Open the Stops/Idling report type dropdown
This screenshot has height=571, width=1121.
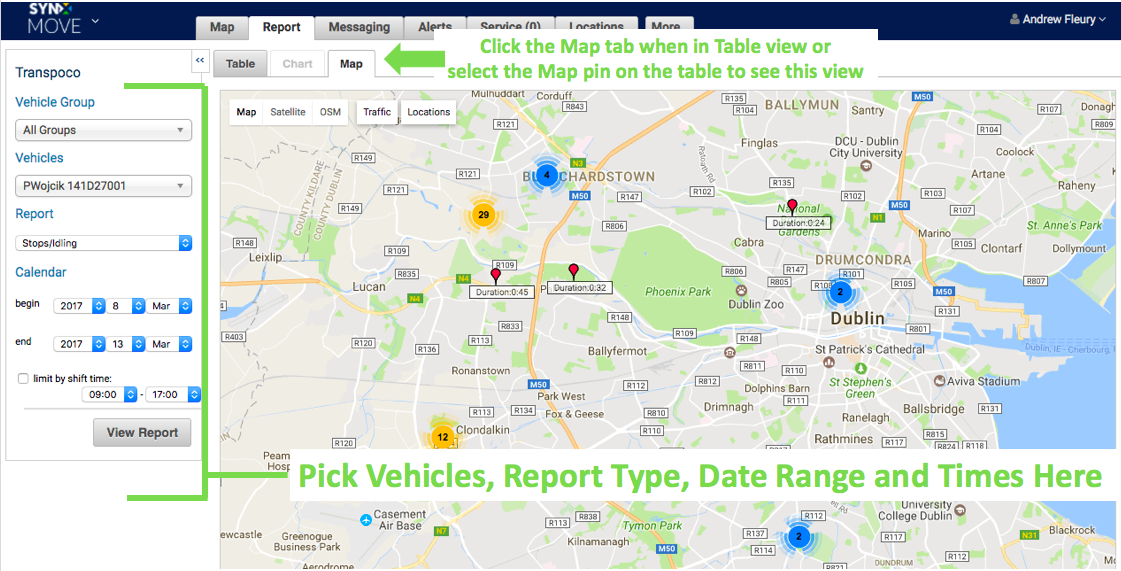(104, 243)
